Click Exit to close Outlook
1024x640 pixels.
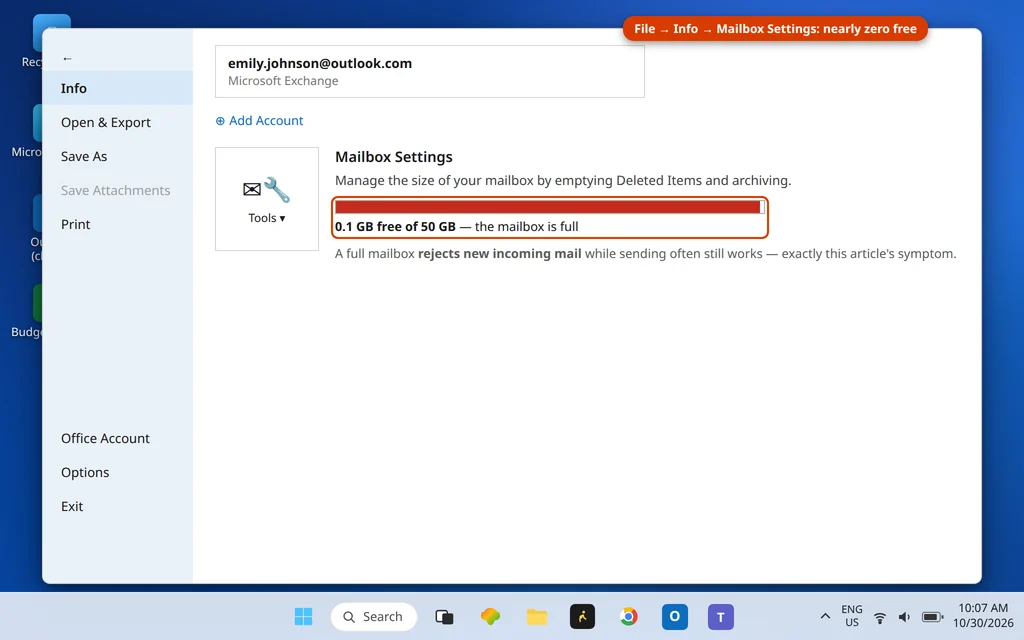pos(118,506)
